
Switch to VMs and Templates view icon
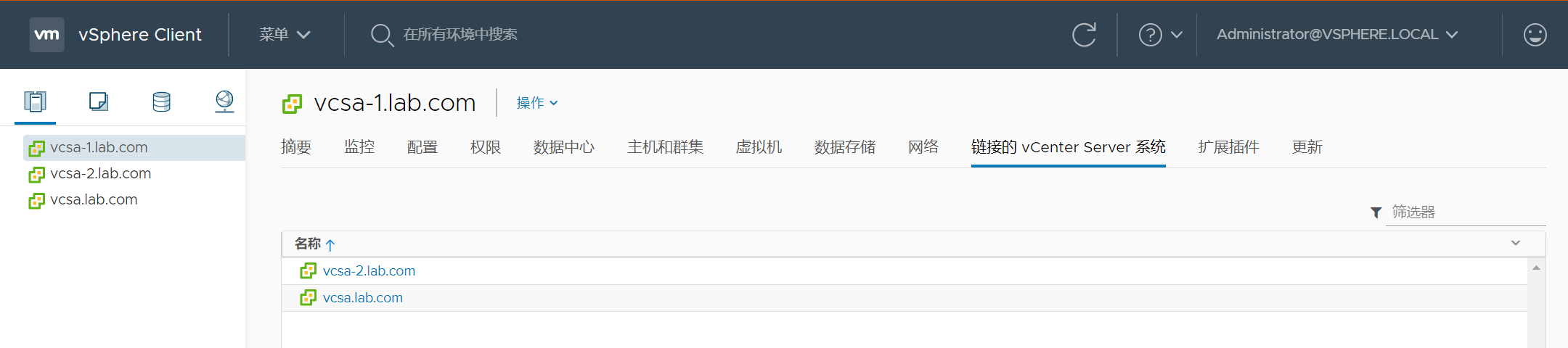point(99,101)
